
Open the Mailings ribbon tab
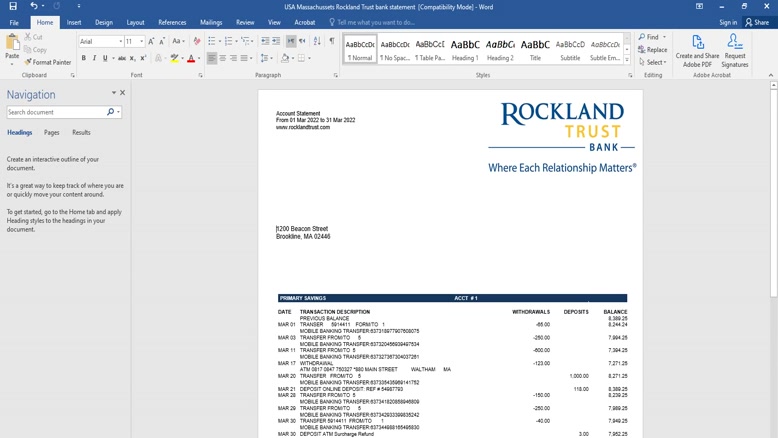211,22
